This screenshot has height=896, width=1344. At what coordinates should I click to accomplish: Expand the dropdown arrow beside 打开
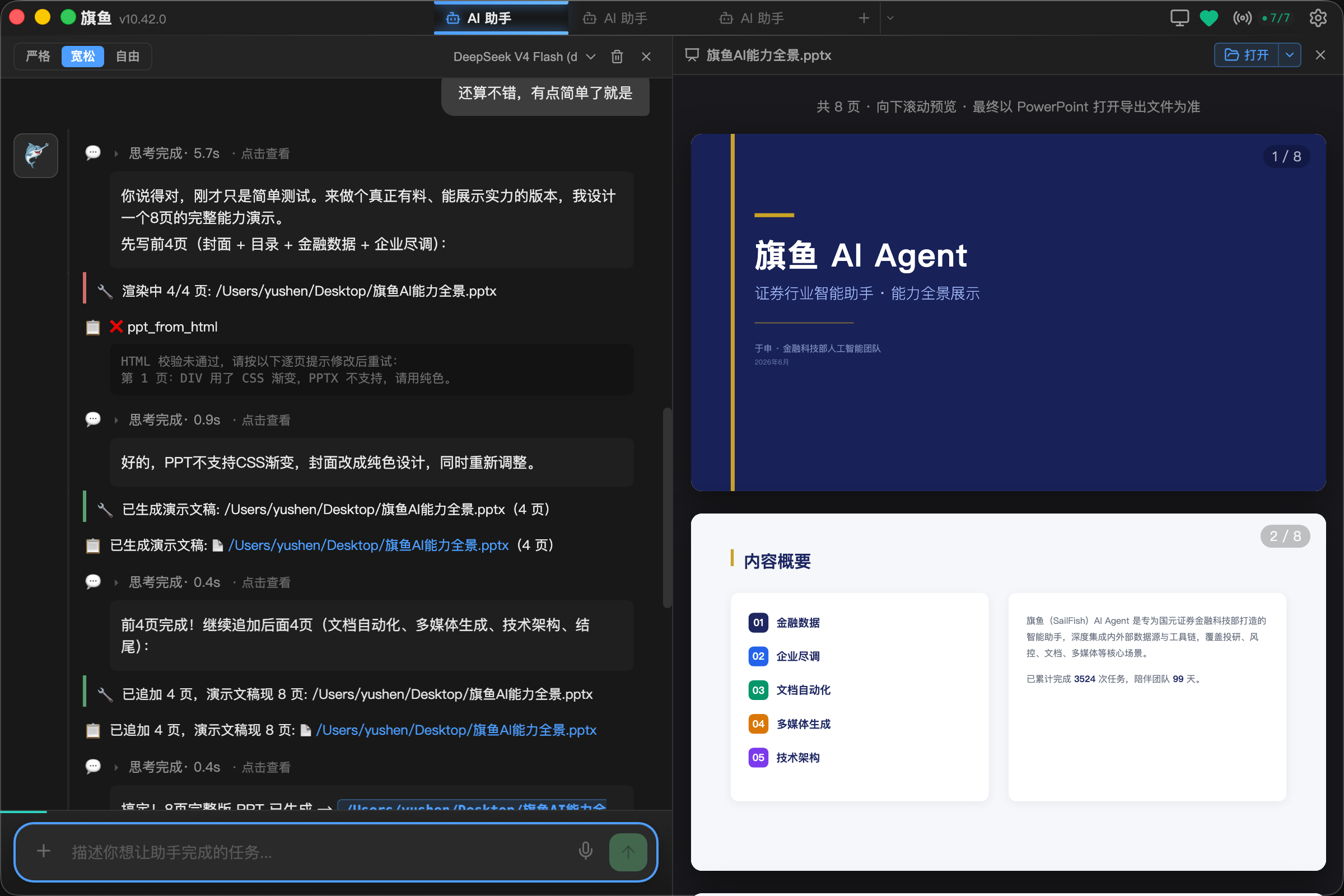pyautogui.click(x=1290, y=55)
